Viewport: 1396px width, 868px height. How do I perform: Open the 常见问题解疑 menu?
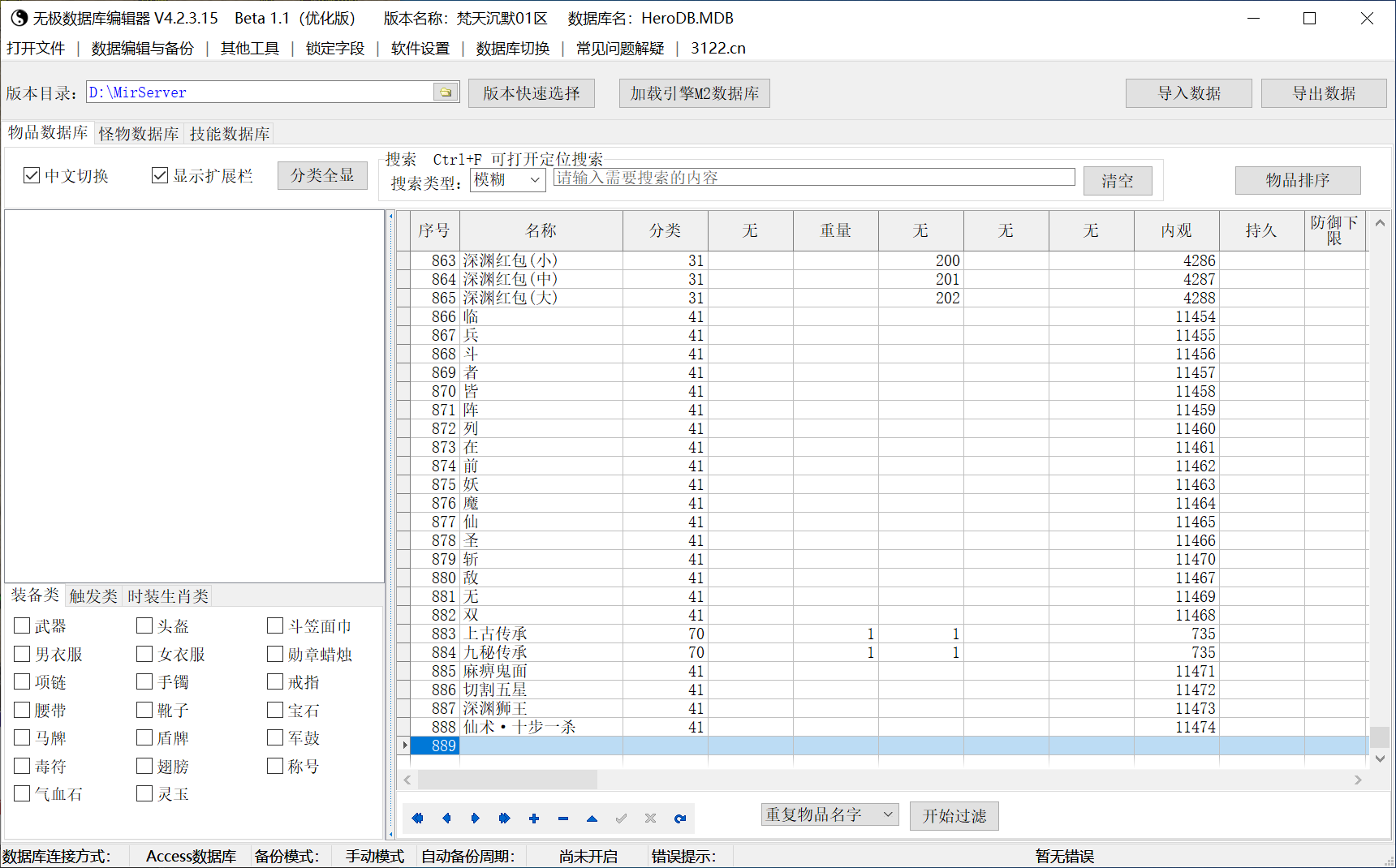pos(620,49)
